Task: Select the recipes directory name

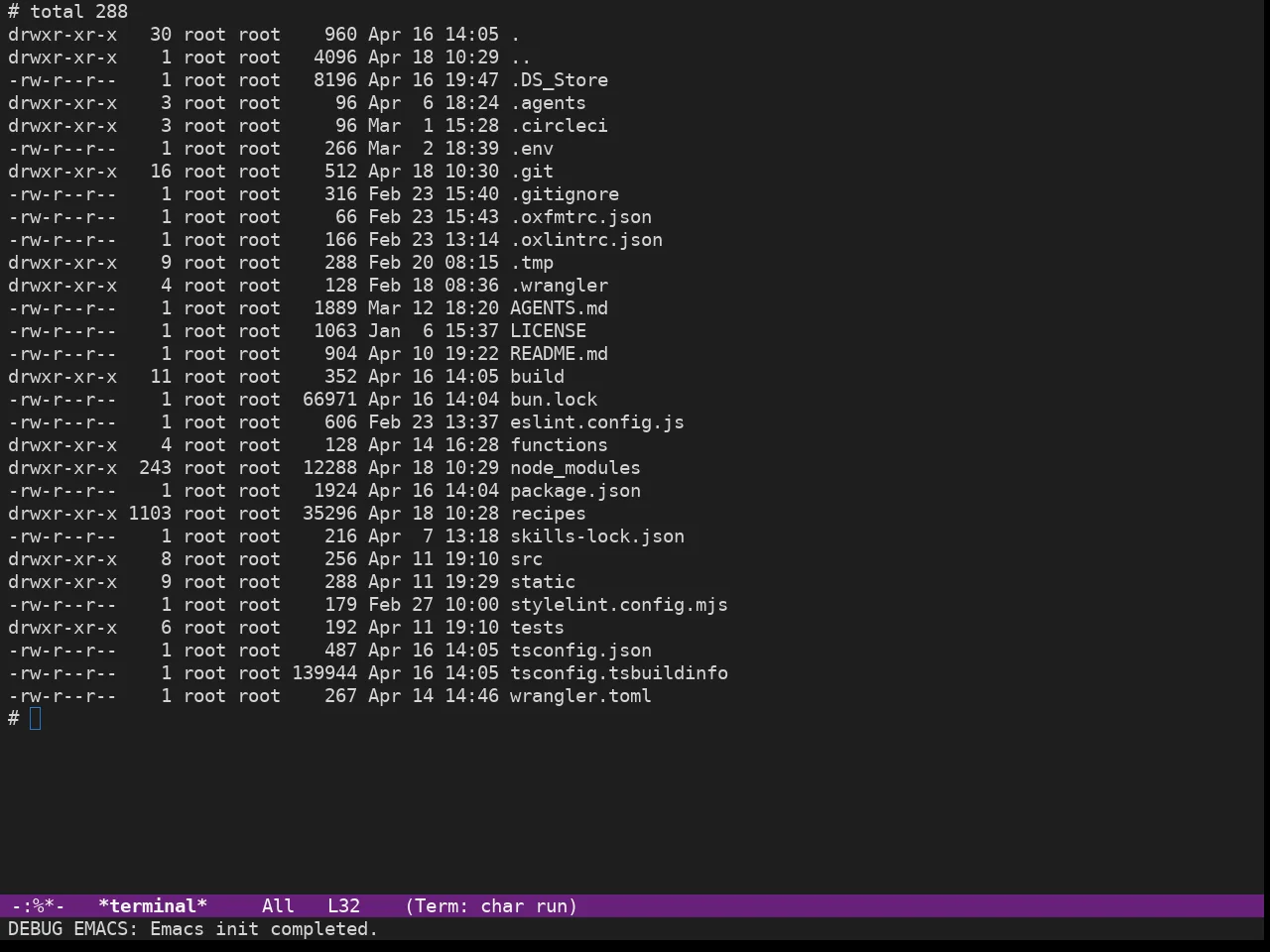Action: click(548, 514)
